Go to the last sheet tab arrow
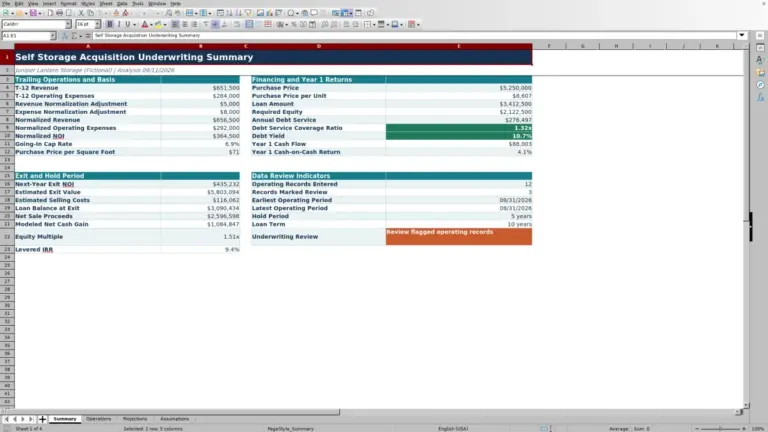The image size is (768, 432). coord(31,419)
